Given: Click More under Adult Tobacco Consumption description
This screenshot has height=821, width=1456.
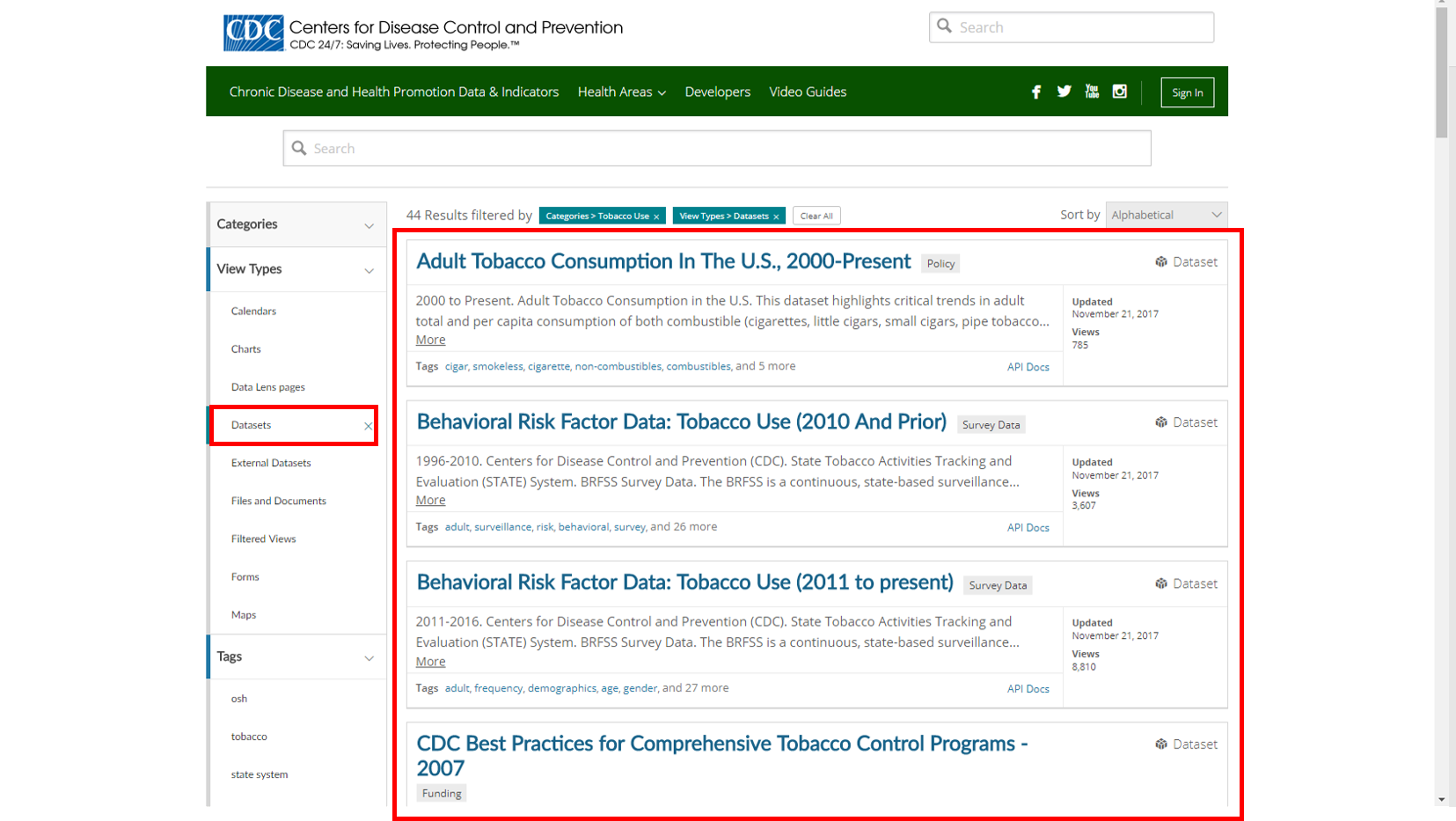Looking at the screenshot, I should coord(430,340).
